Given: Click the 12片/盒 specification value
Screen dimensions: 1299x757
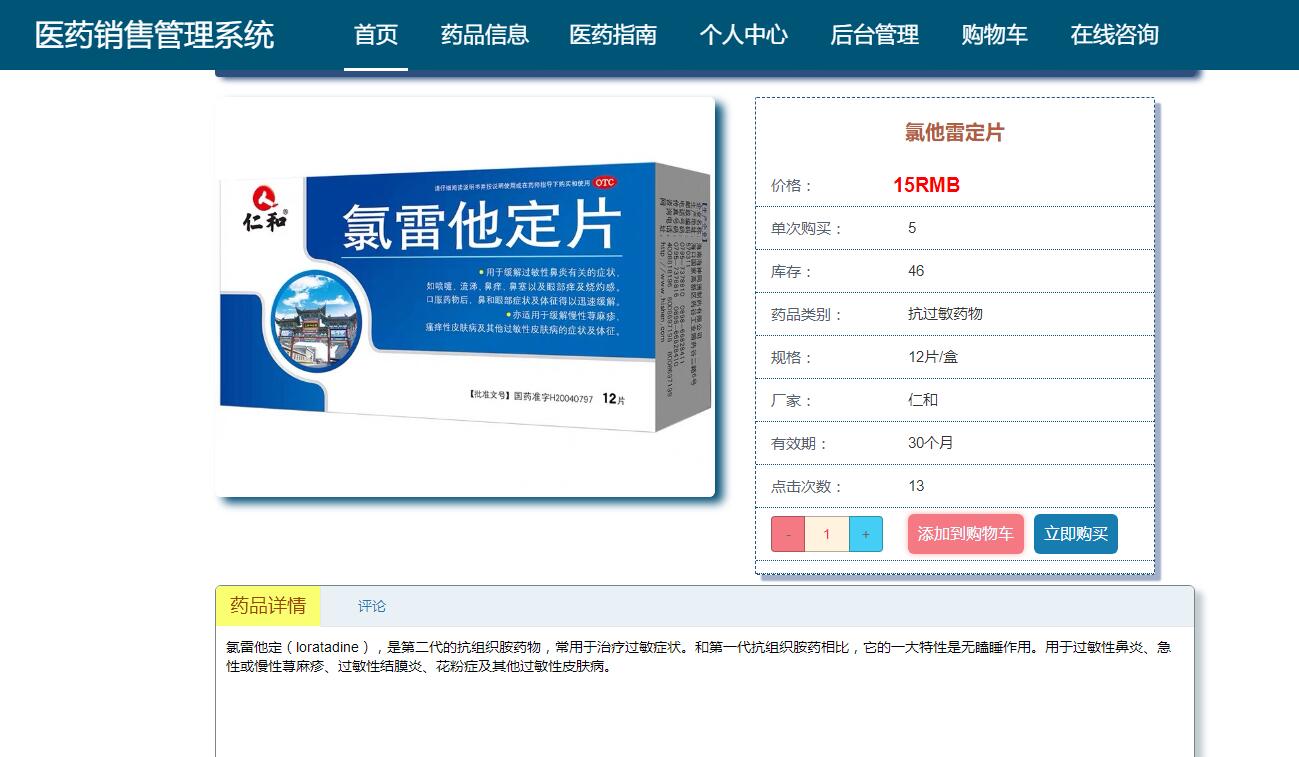Looking at the screenshot, I should pos(933,357).
